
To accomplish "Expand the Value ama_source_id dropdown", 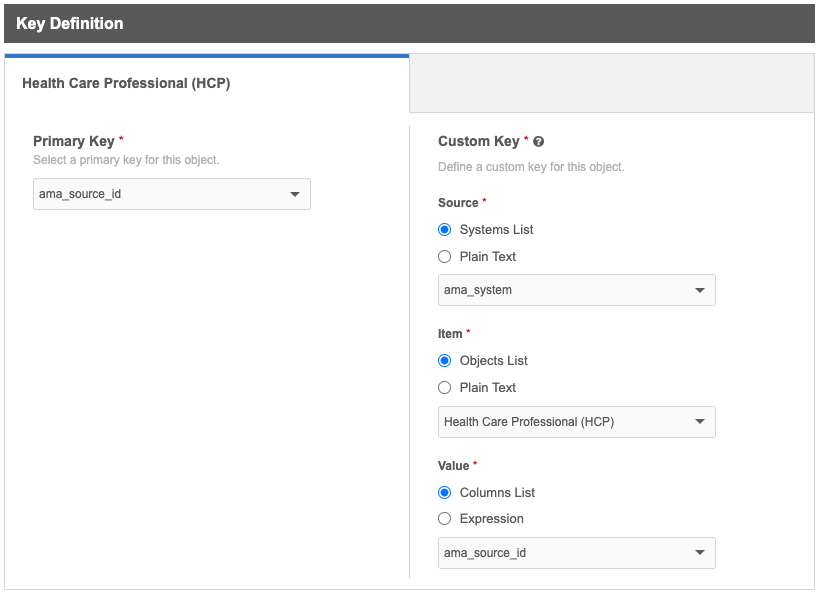I will click(577, 553).
